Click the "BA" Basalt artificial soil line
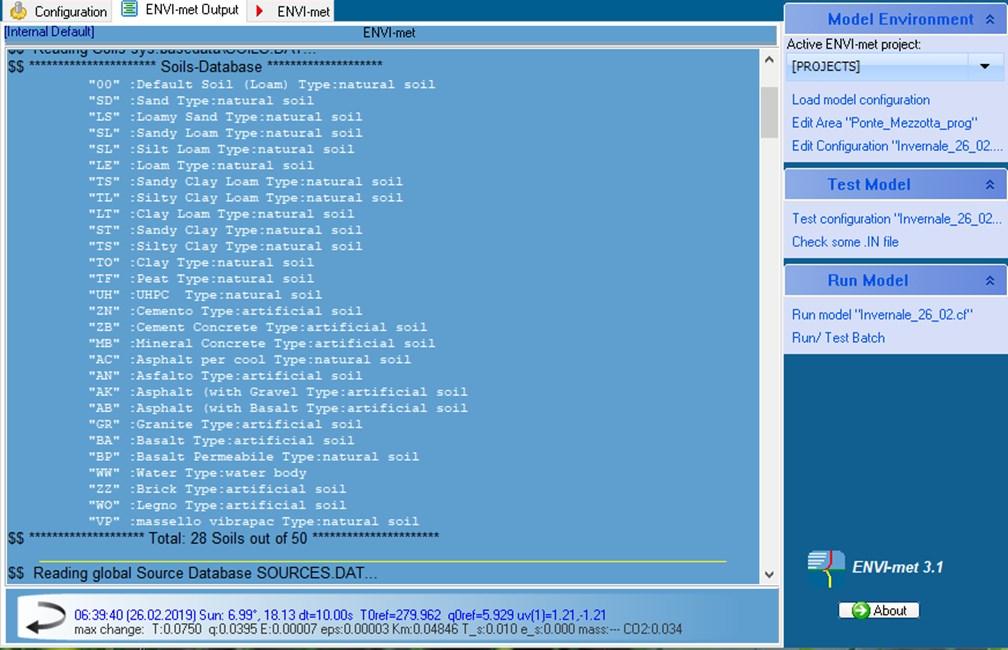 point(221,440)
